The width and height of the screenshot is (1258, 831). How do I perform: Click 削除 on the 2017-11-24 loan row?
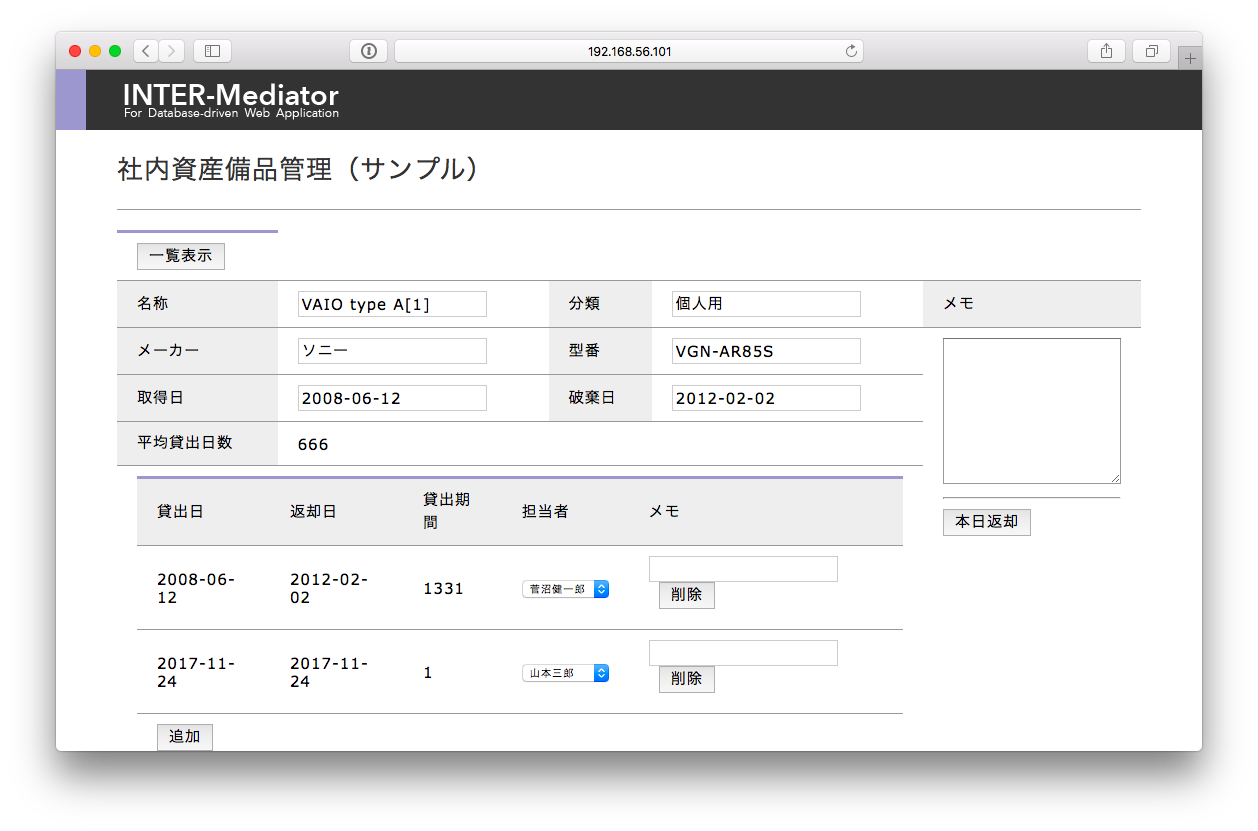[x=686, y=679]
